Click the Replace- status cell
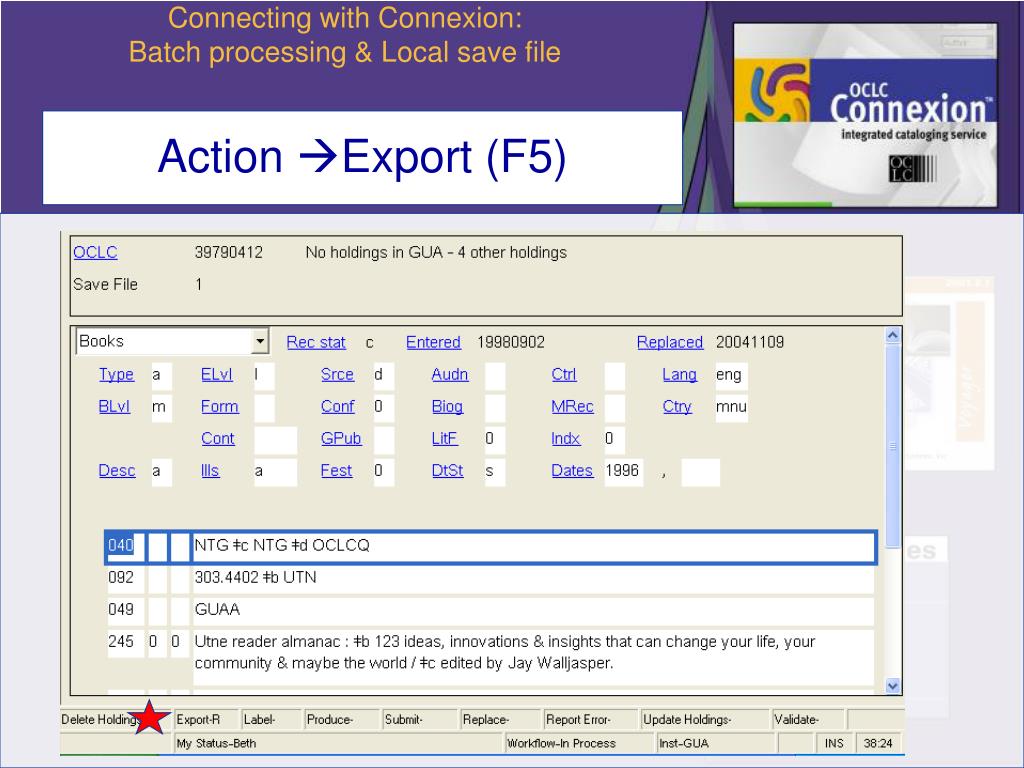This screenshot has height=768, width=1024. click(x=500, y=719)
